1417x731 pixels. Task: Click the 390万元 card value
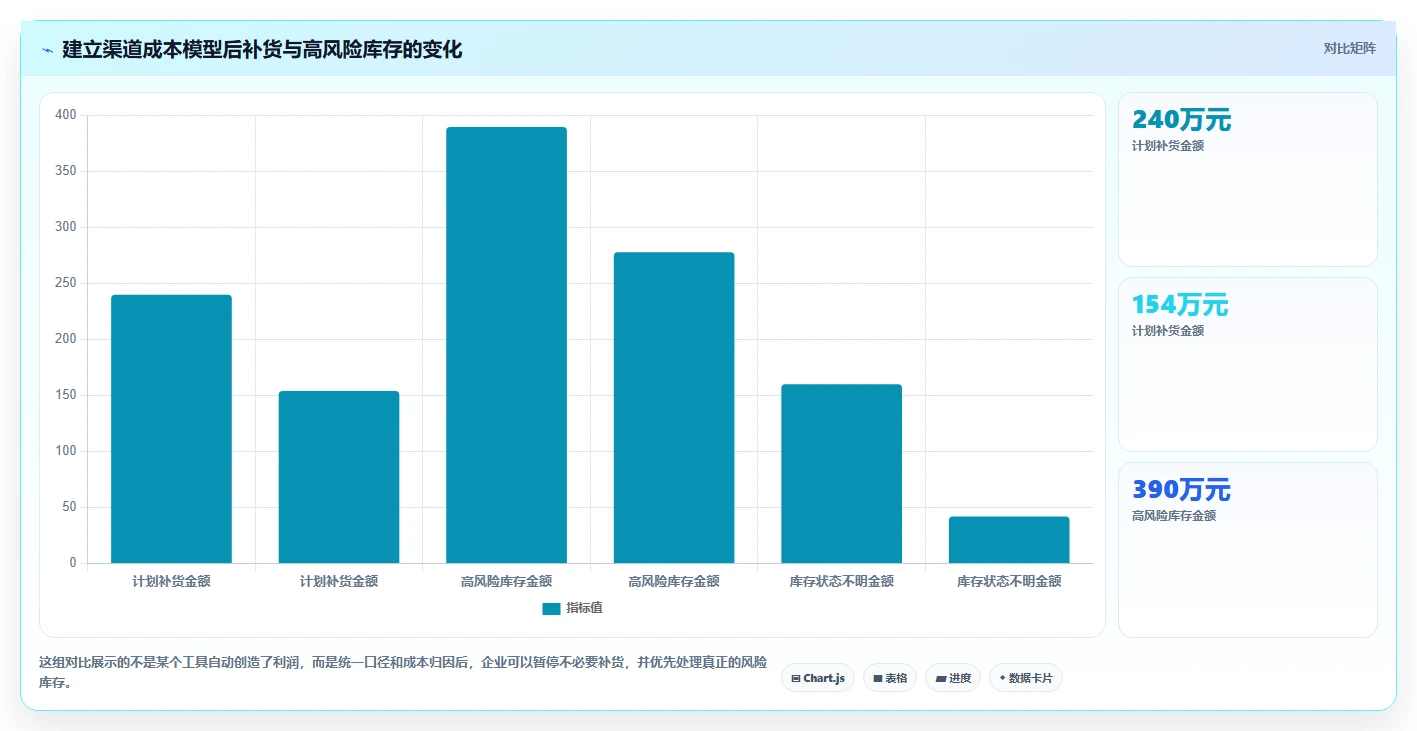point(1181,490)
